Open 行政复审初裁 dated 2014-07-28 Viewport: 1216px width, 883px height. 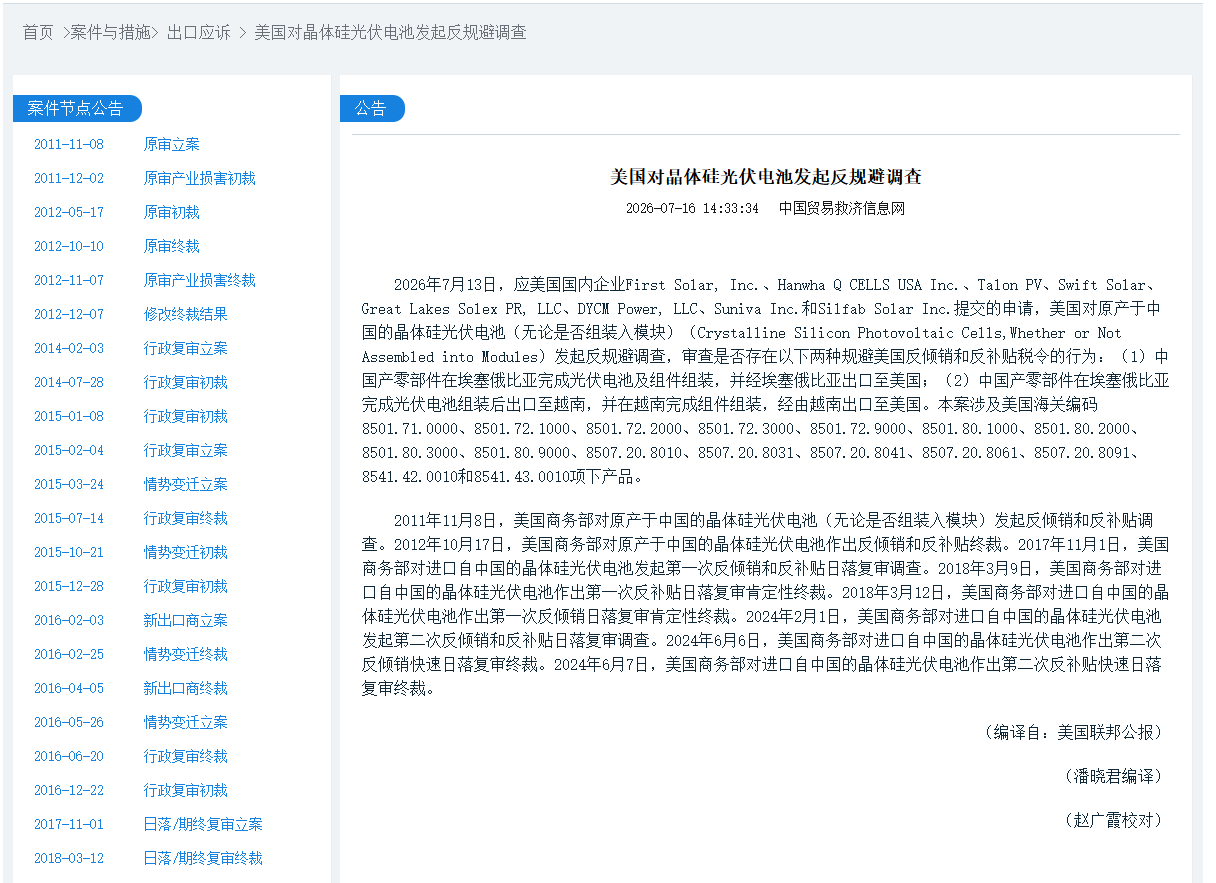point(186,382)
